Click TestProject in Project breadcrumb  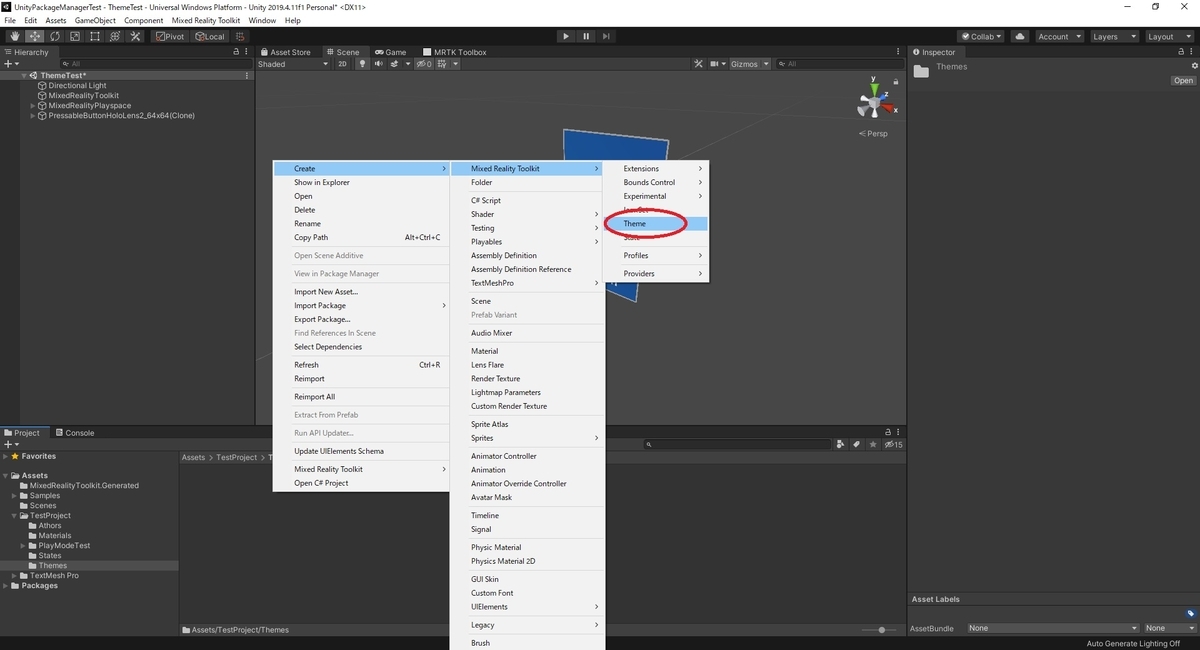pyautogui.click(x=237, y=457)
